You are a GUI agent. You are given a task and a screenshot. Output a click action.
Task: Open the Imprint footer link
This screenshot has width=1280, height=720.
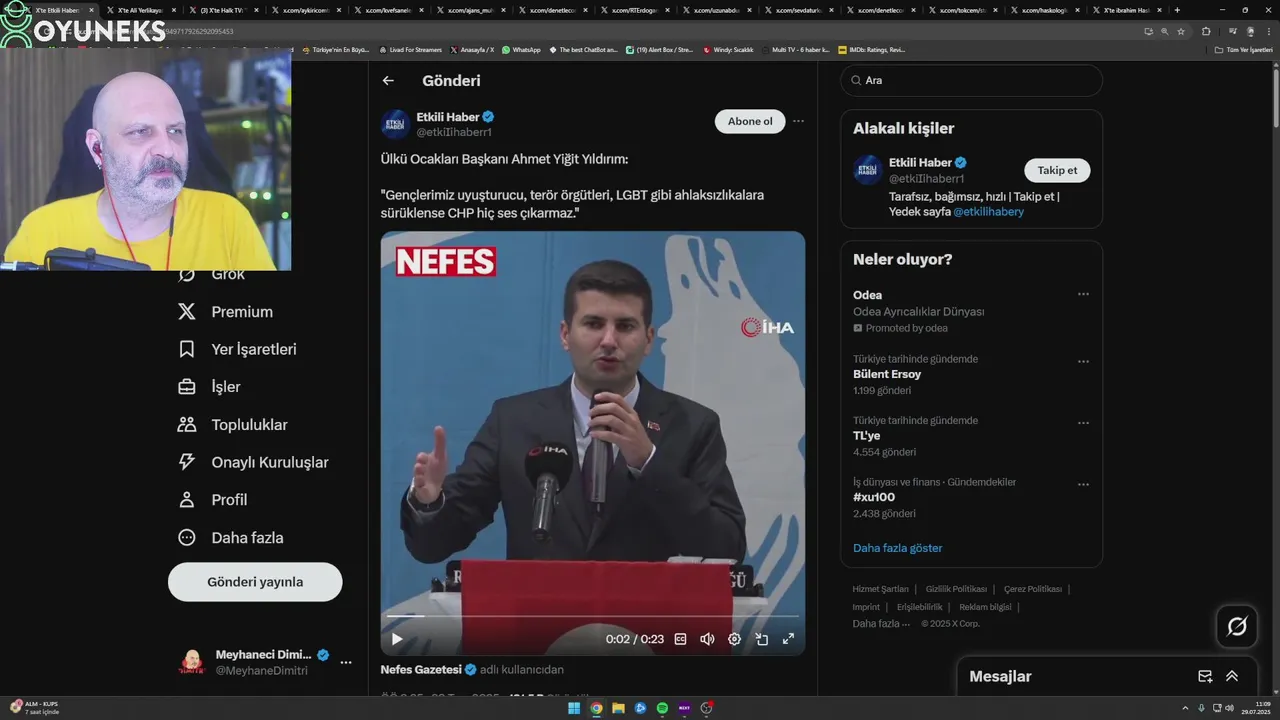tap(866, 607)
